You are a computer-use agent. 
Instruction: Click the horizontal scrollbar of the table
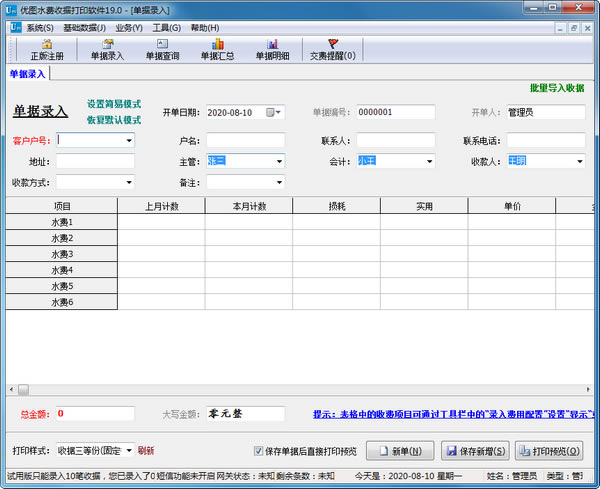tap(300, 389)
